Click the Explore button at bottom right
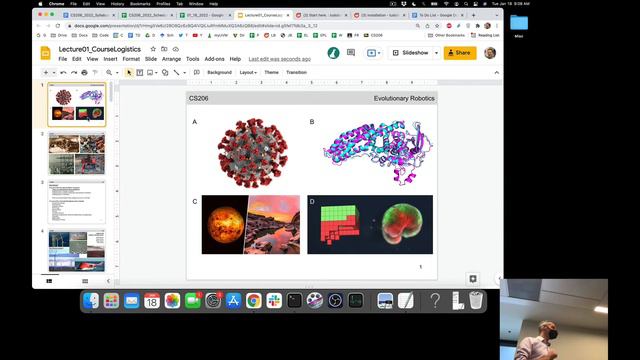 pyautogui.click(x=473, y=279)
